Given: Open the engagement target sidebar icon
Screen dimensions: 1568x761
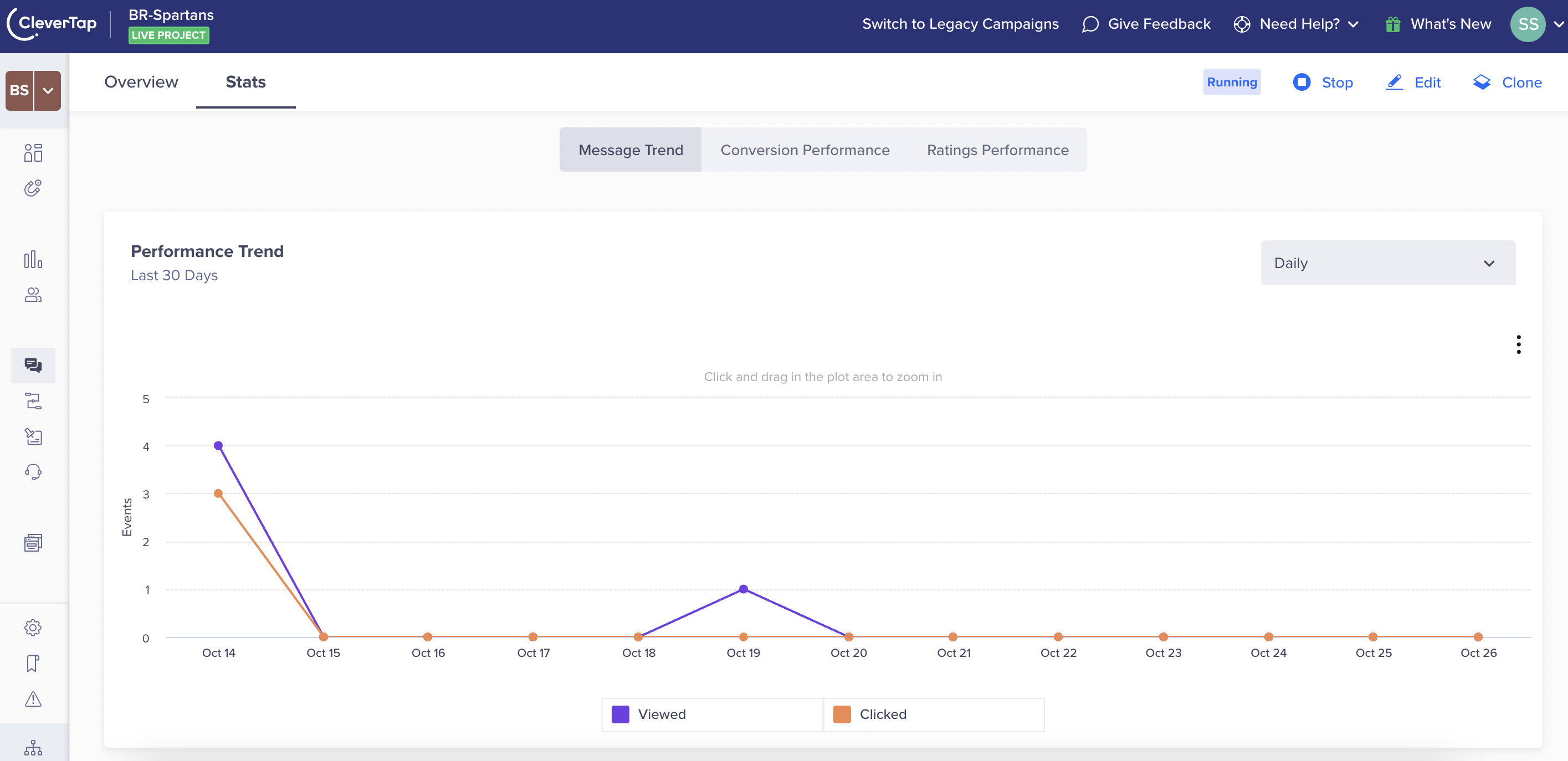Looking at the screenshot, I should 33,188.
